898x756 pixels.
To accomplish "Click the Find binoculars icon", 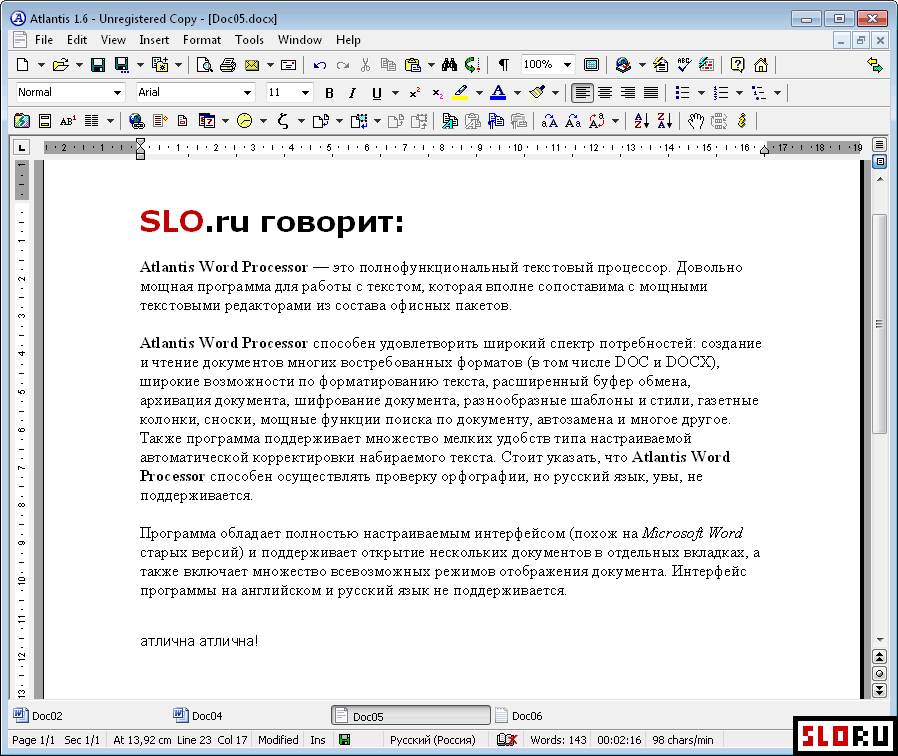I will (449, 65).
